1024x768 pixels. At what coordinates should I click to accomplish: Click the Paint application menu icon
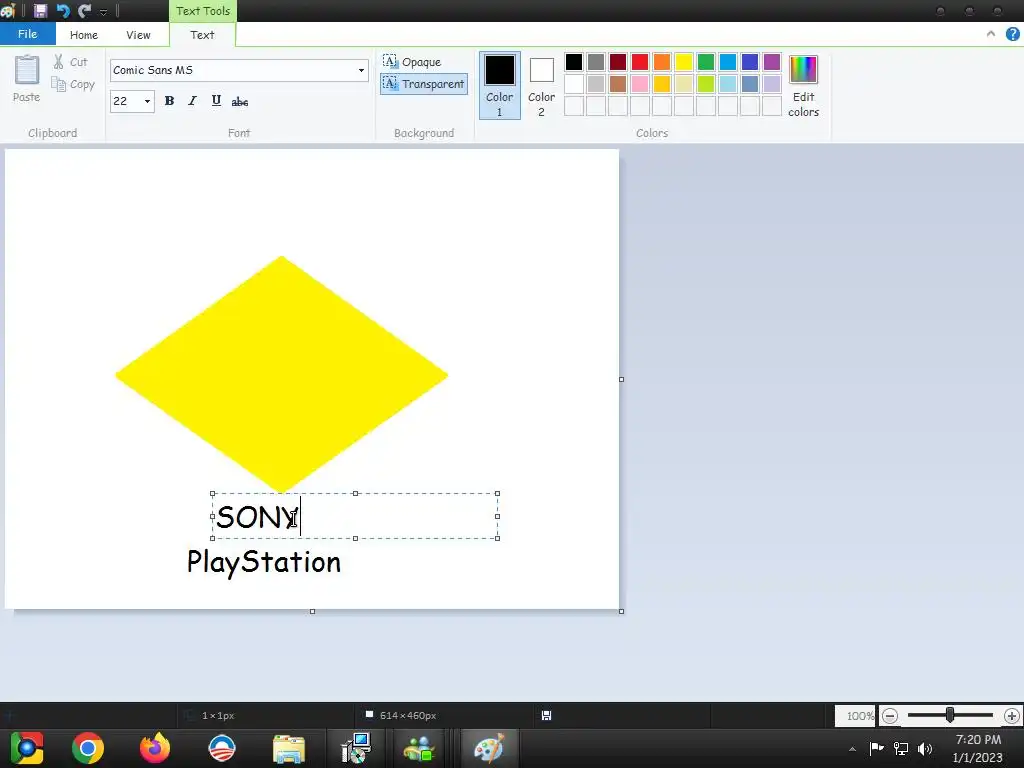(8, 10)
